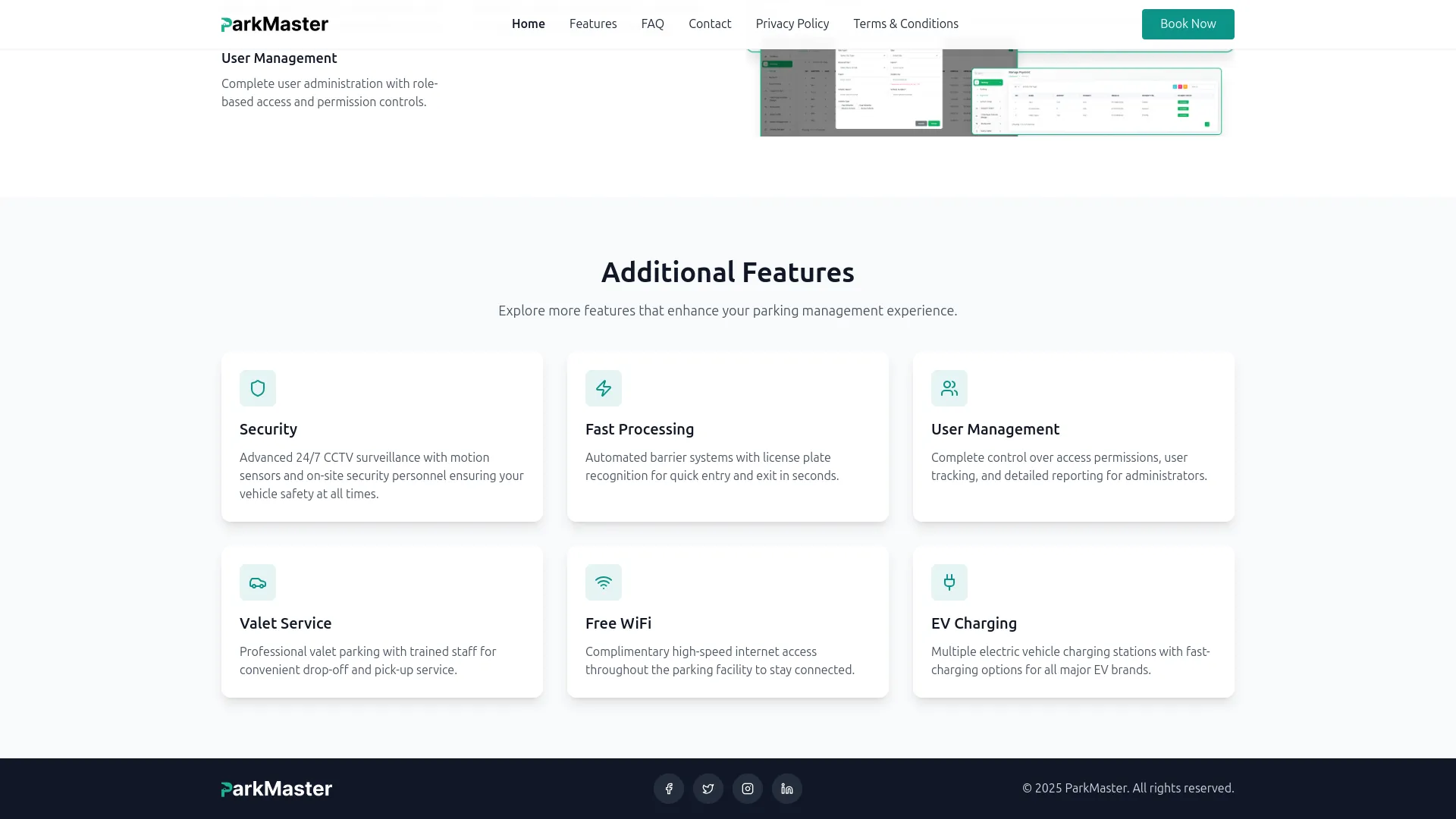The height and width of the screenshot is (819, 1456).
Task: Open the LinkedIn social link
Action: tap(787, 789)
